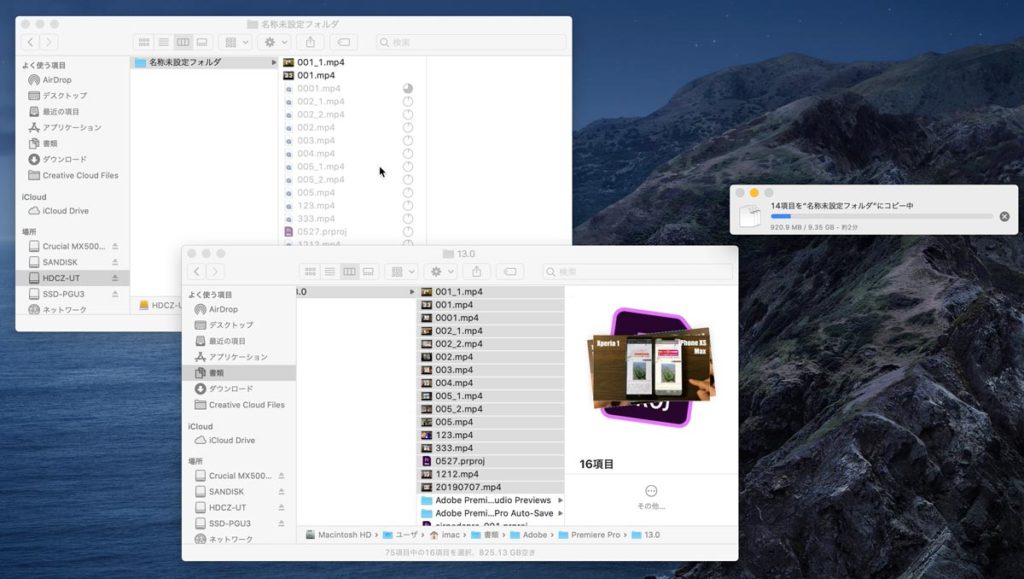The height and width of the screenshot is (579, 1024).
Task: Open group-by dropdown in 13.0 window
Action: click(x=402, y=272)
